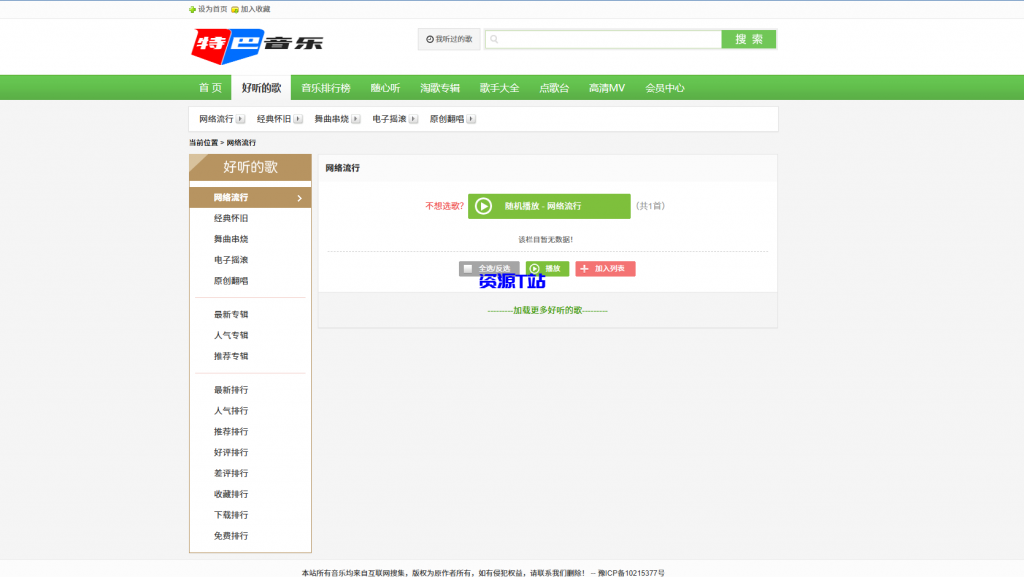Open the 会员中心 navigation tab
Viewport: 1024px width, 577px height.
click(665, 87)
